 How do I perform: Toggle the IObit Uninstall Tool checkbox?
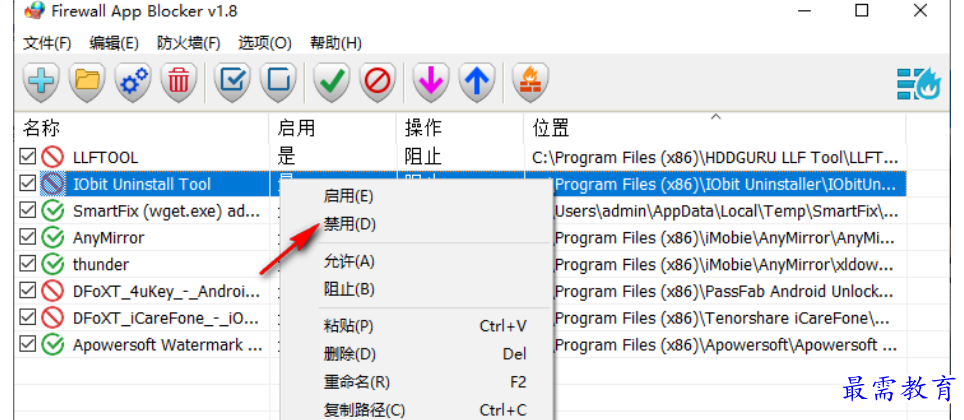pyautogui.click(x=27, y=184)
